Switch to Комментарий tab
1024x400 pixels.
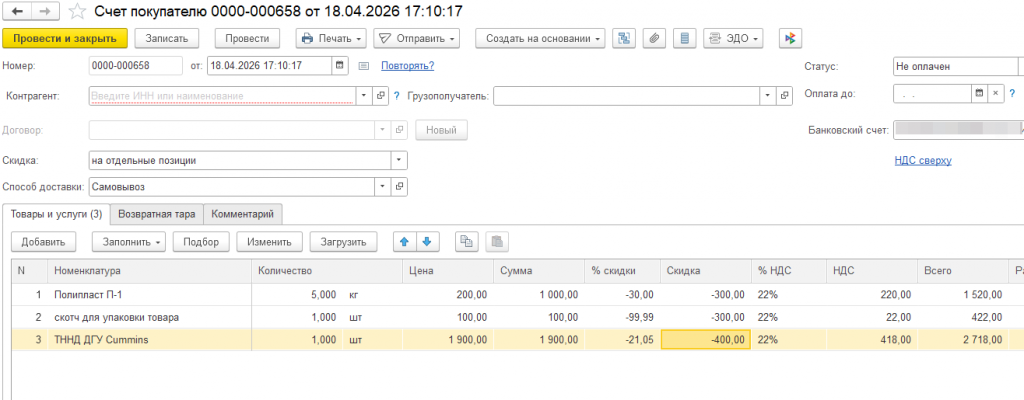pyautogui.click(x=243, y=214)
